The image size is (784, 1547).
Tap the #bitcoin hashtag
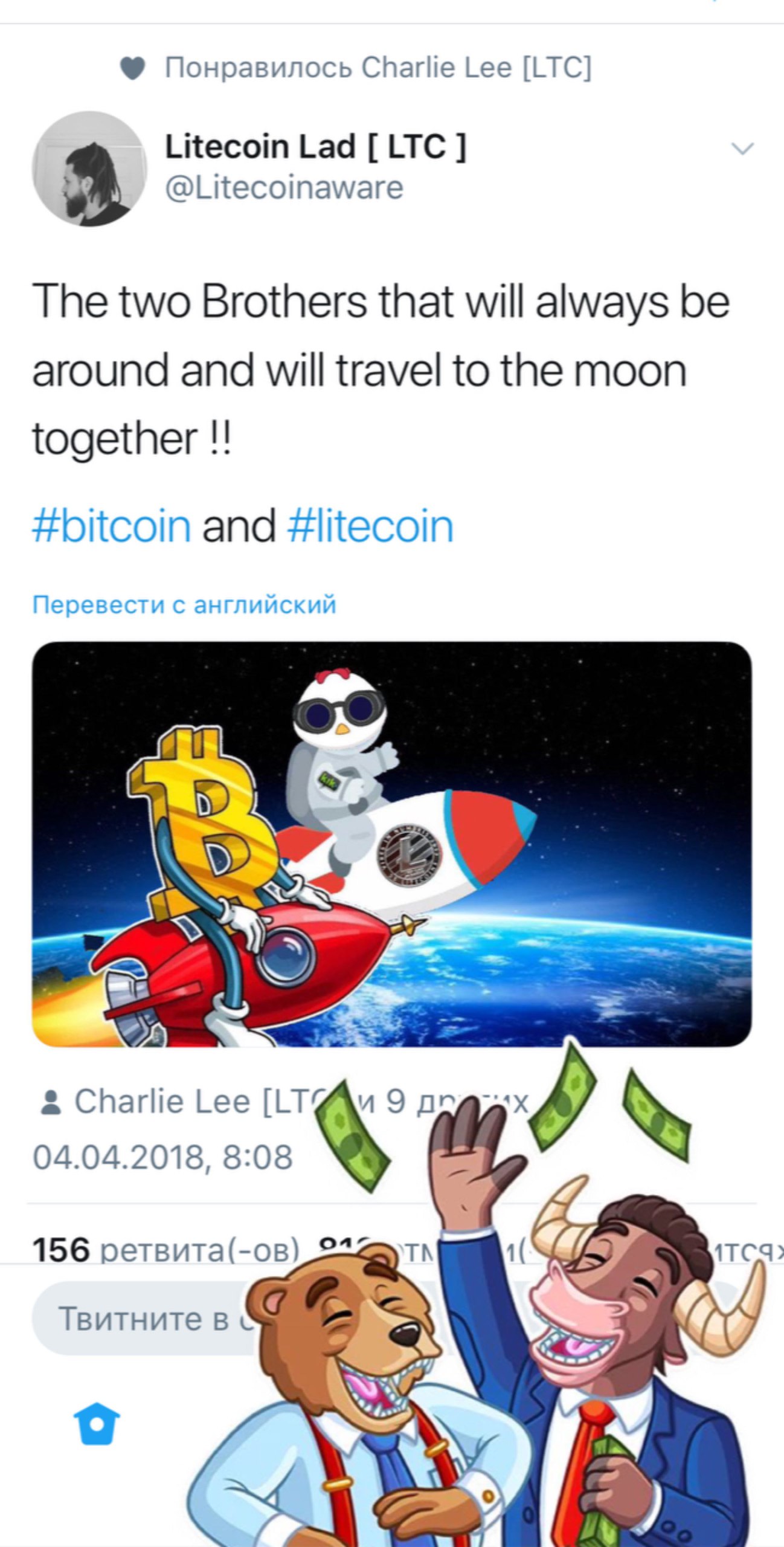coord(112,526)
